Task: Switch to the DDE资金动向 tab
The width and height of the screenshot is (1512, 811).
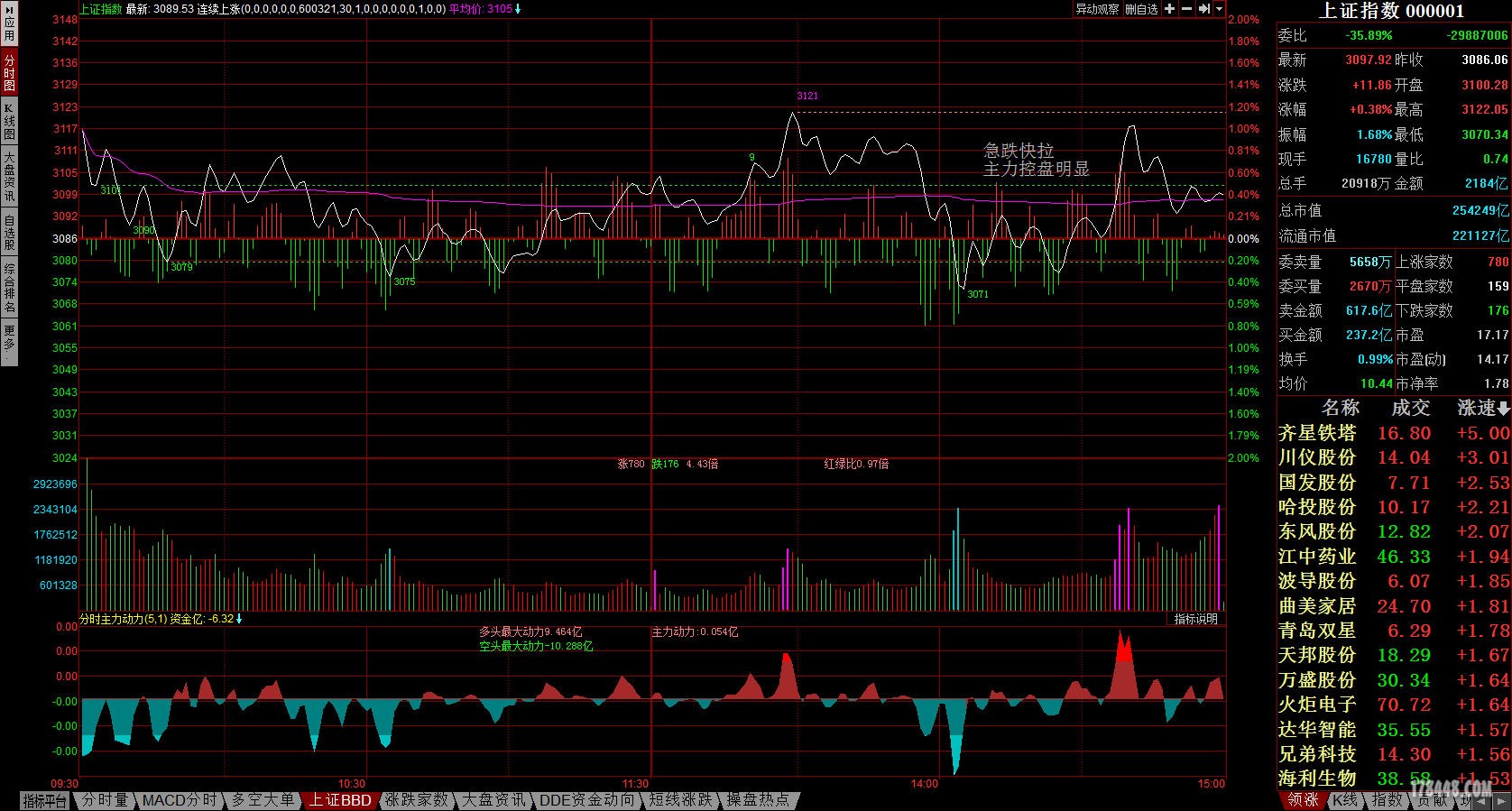Action: point(586,800)
